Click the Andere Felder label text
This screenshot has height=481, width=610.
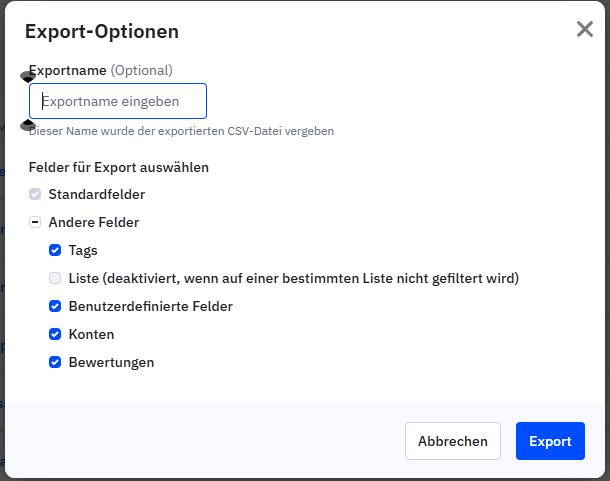point(93,222)
